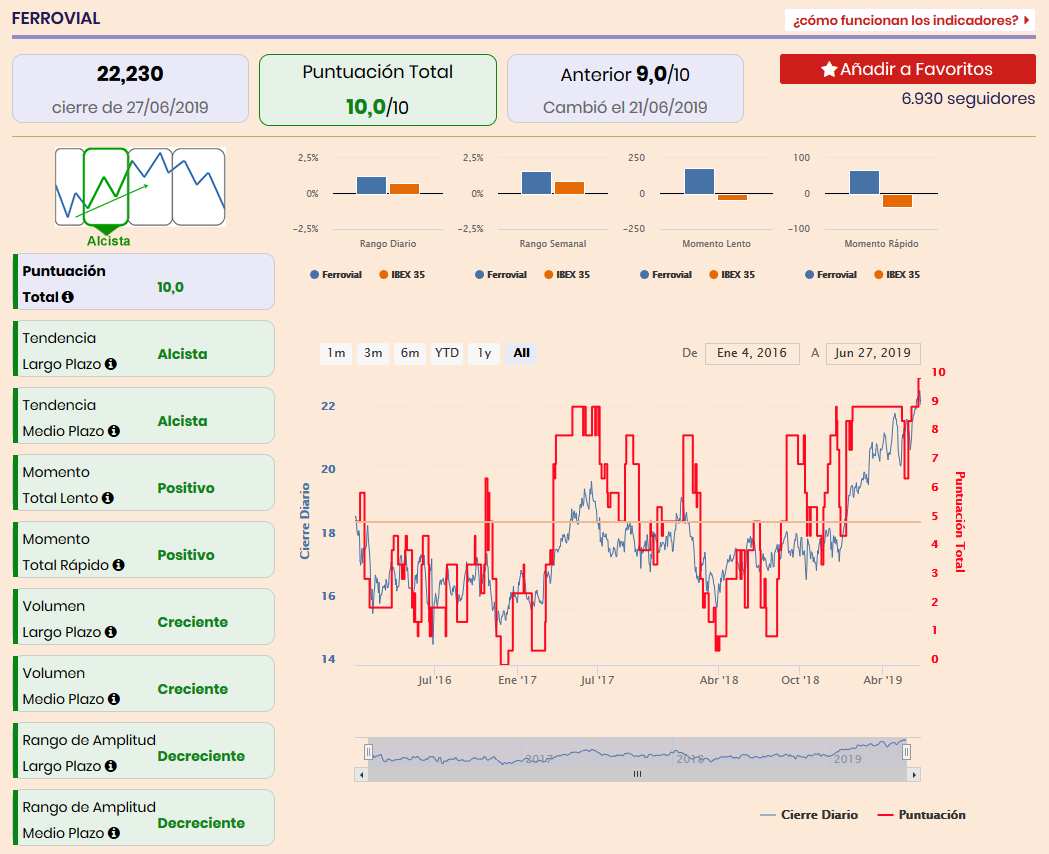Image resolution: width=1049 pixels, height=854 pixels.
Task: Click the Cierre Diario axis label
Action: click(305, 522)
